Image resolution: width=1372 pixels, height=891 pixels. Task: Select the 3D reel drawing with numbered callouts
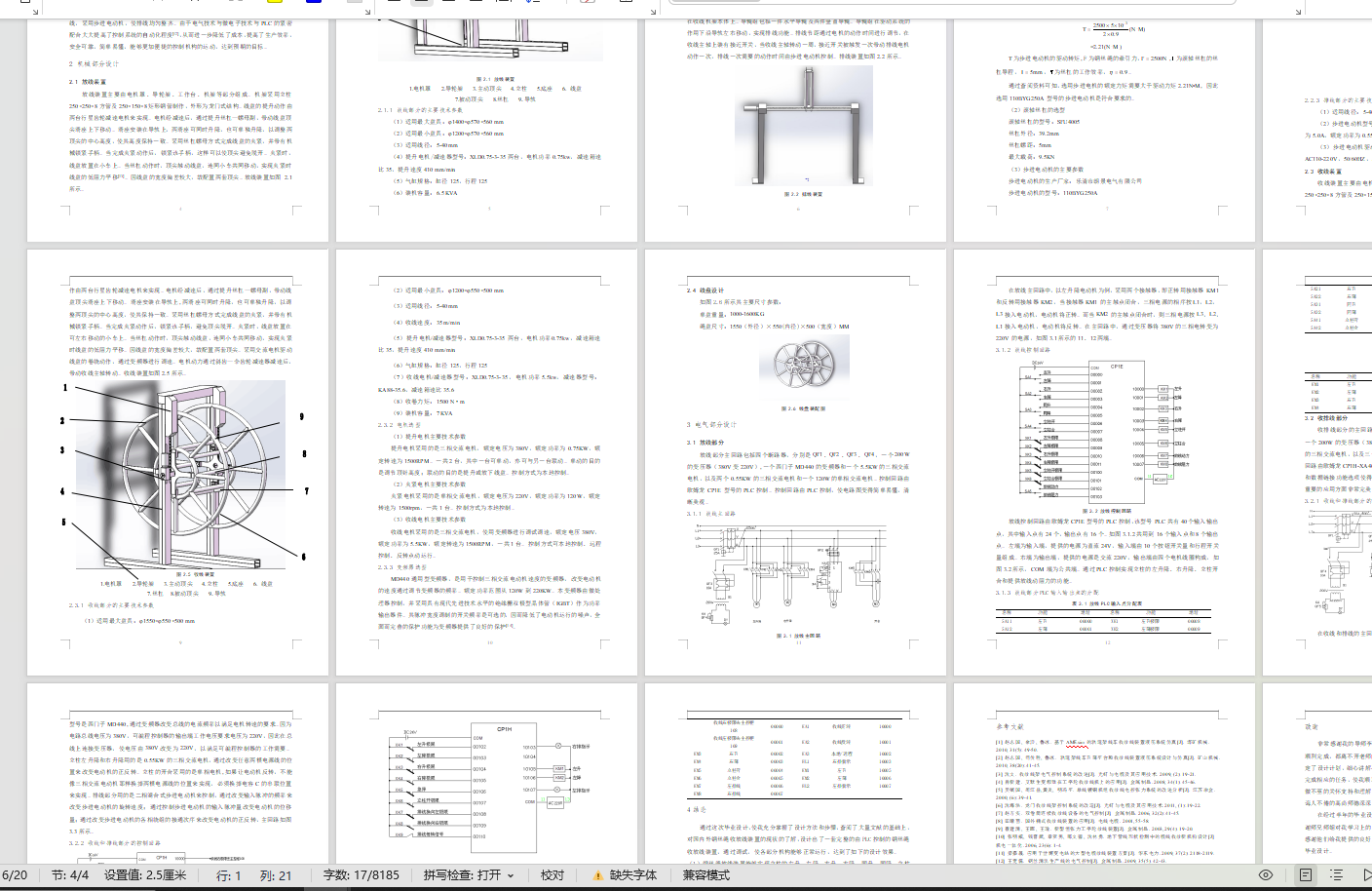pos(185,475)
